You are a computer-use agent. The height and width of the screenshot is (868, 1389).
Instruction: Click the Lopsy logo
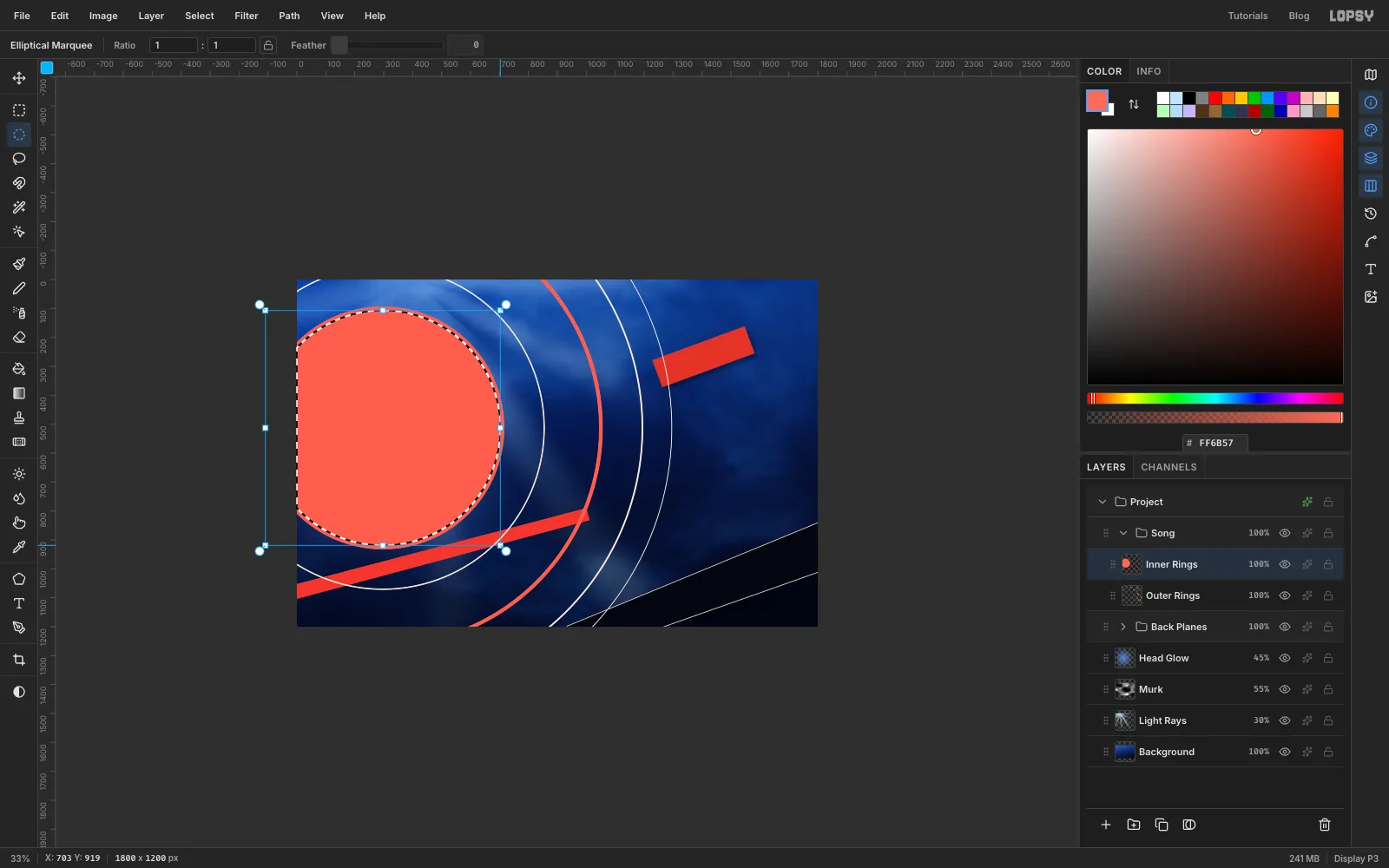pyautogui.click(x=1352, y=16)
